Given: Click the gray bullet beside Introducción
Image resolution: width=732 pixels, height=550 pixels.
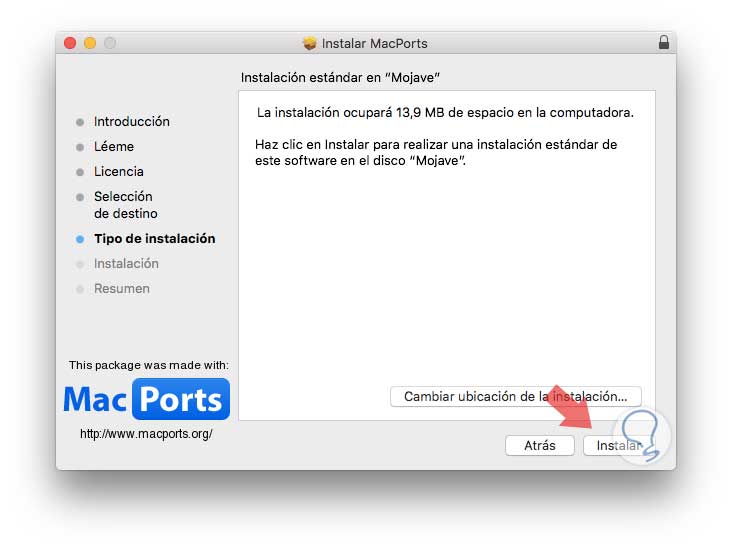Looking at the screenshot, I should (80, 122).
